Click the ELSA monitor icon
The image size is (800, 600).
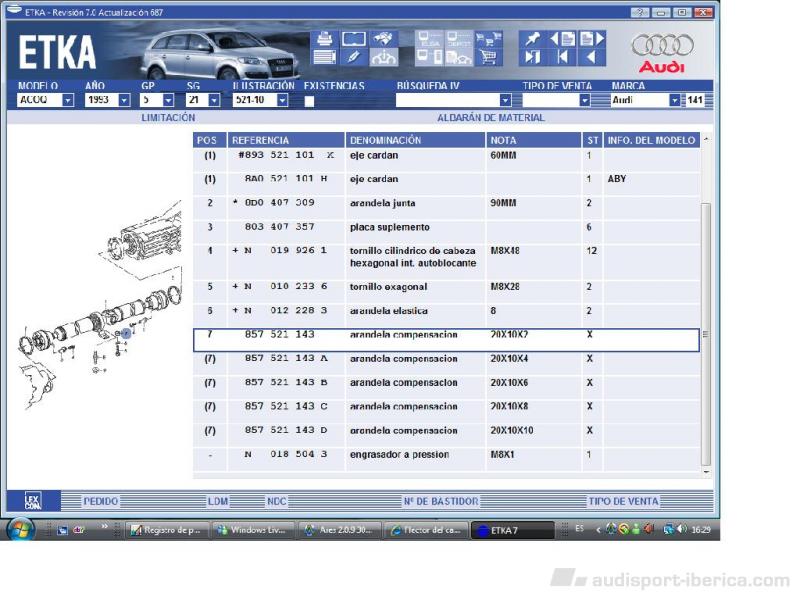[430, 39]
